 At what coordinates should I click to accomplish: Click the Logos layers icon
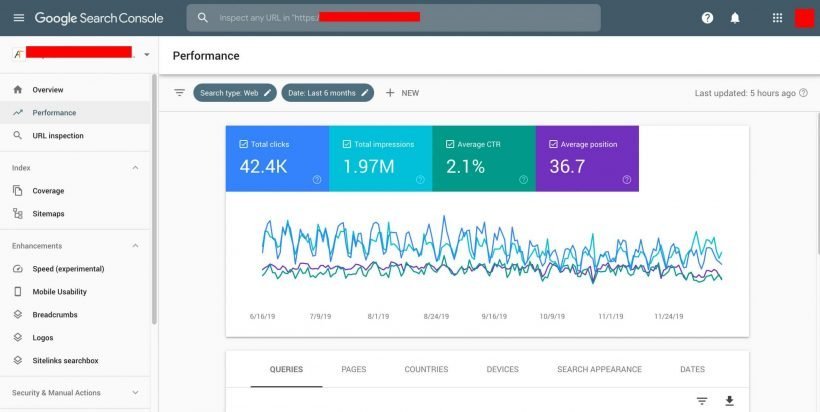(18, 337)
